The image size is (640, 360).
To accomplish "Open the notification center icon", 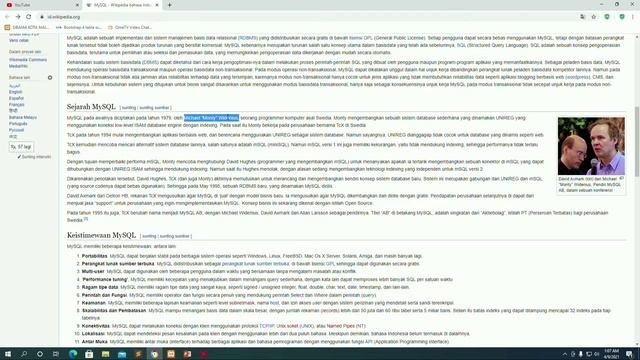I will tap(629, 354).
